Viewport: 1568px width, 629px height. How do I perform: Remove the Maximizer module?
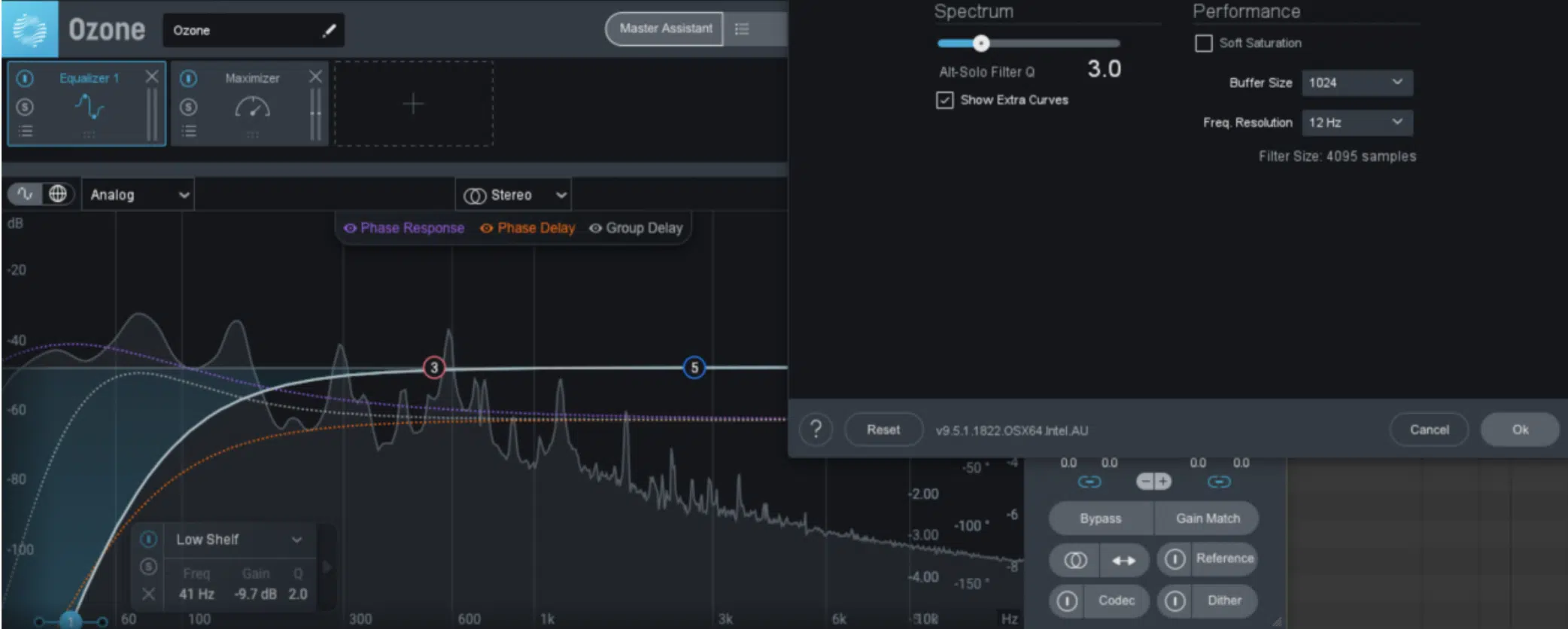[x=316, y=77]
